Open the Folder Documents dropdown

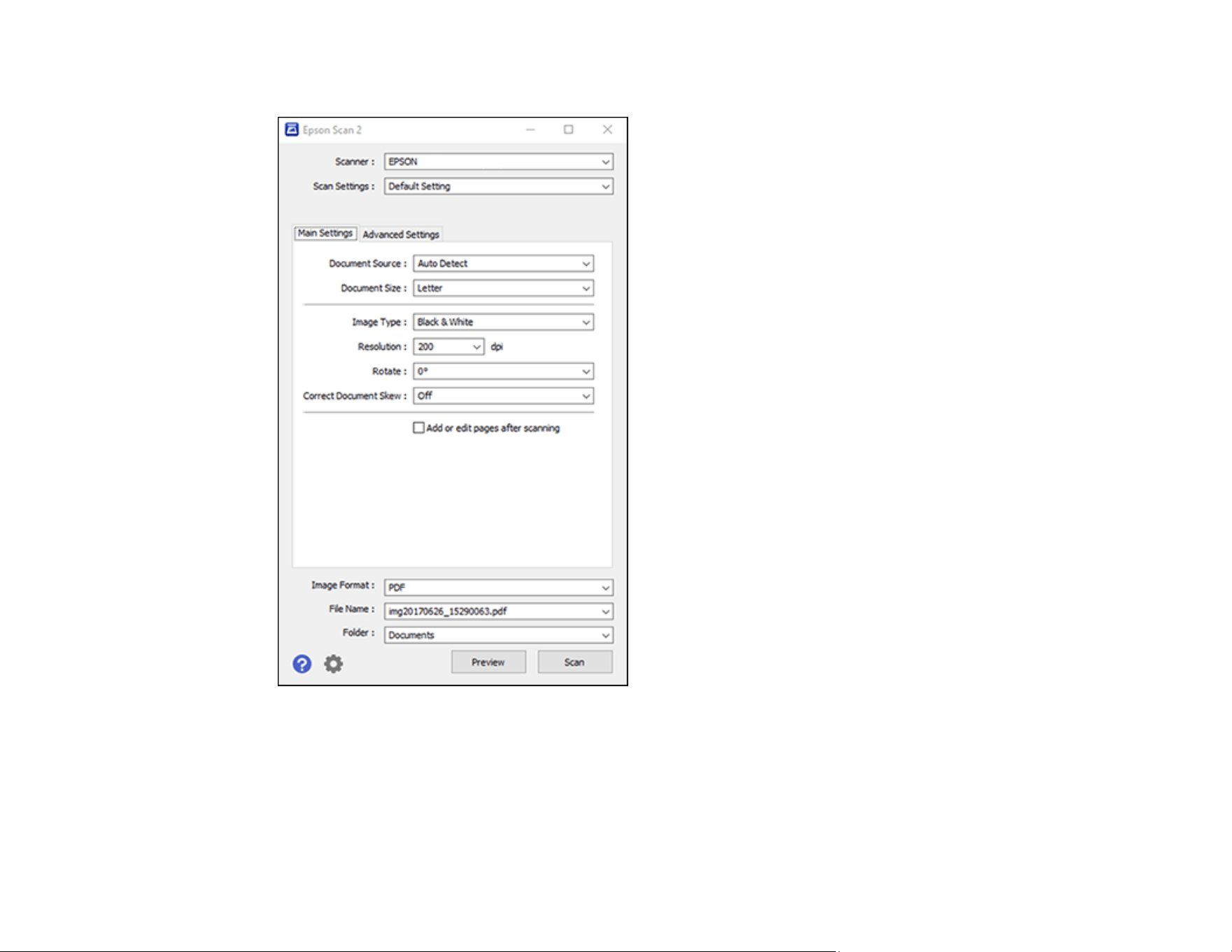(499, 634)
